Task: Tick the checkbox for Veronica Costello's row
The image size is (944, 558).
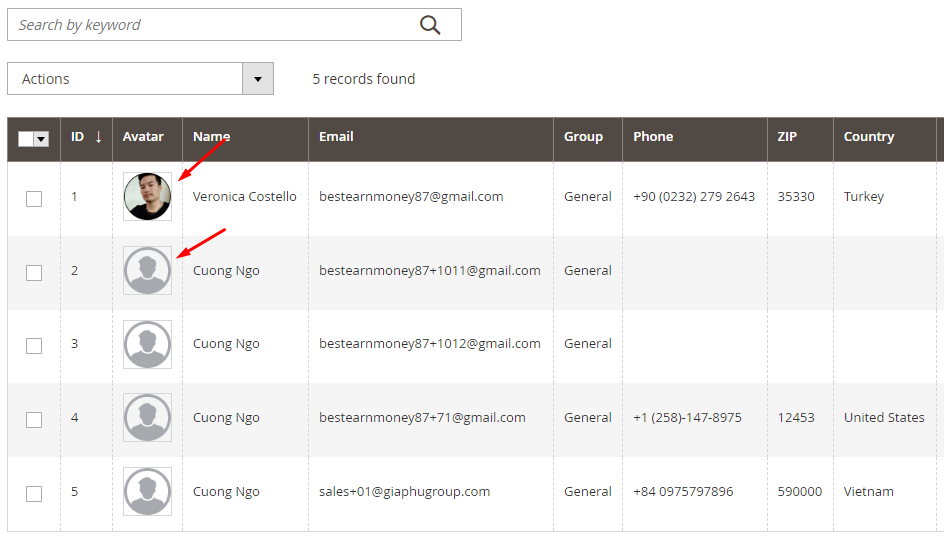Action: pyautogui.click(x=34, y=198)
